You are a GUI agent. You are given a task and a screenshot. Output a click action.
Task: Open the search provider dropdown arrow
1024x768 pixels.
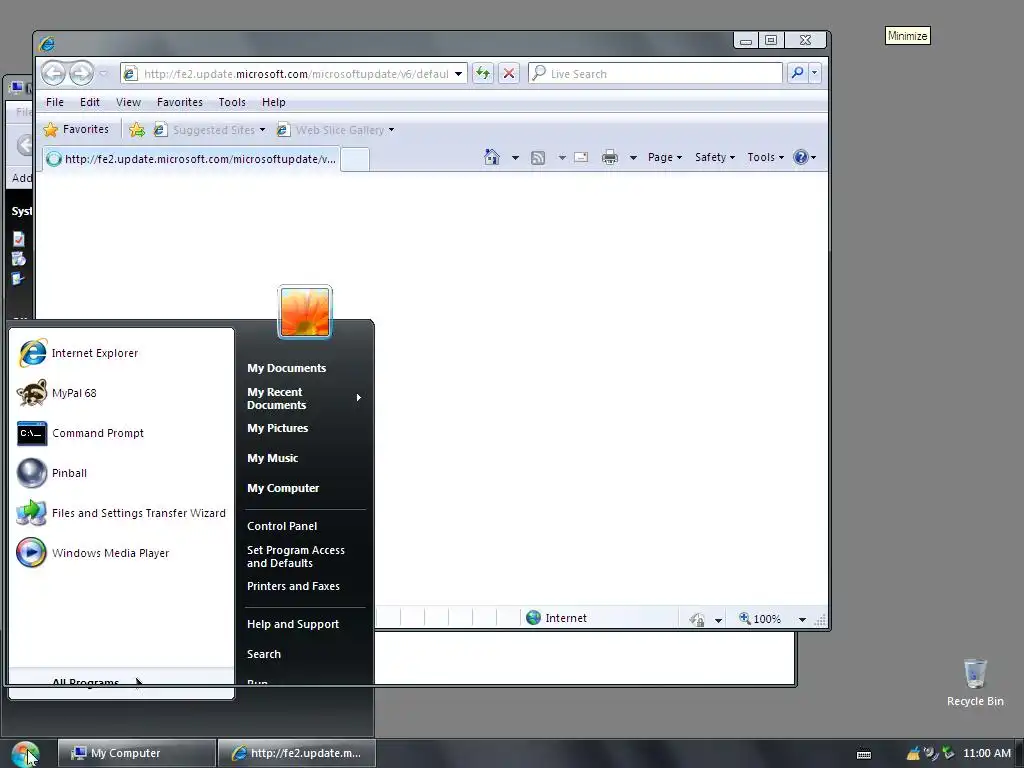pyautogui.click(x=814, y=73)
